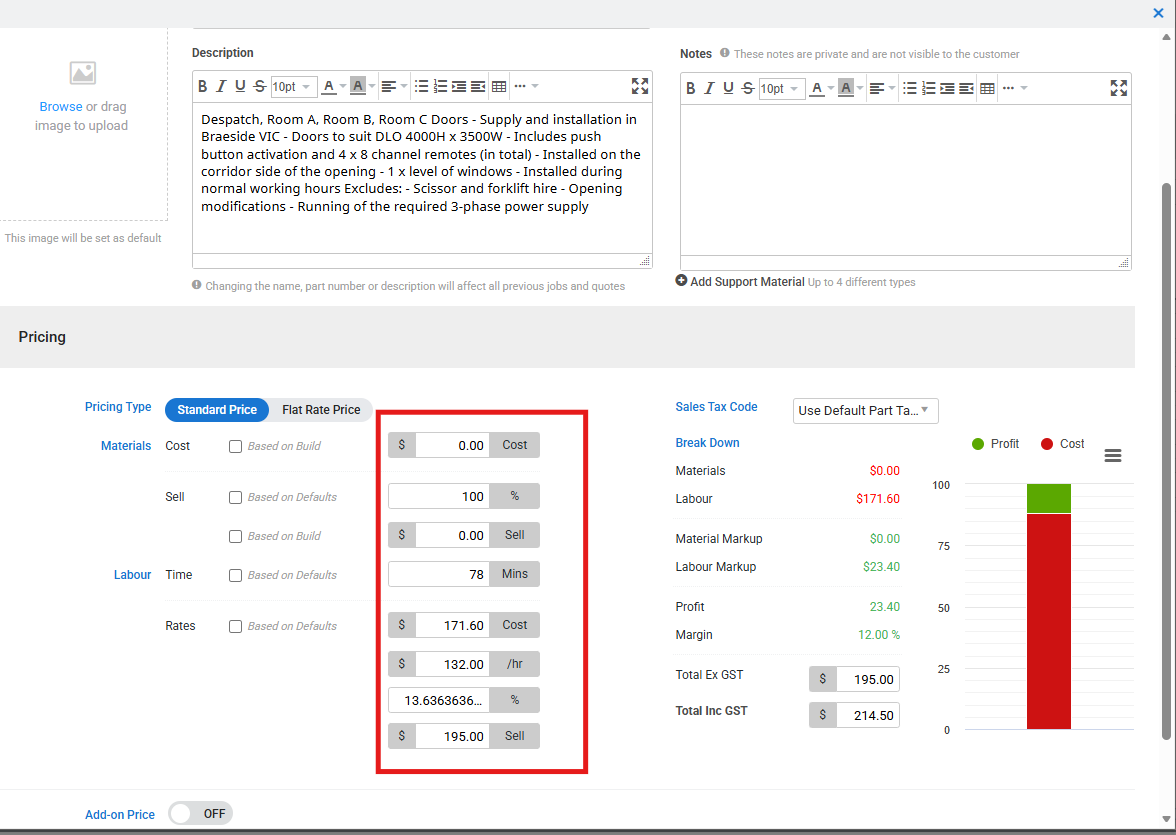Tick Based on Build under Materials Sell
This screenshot has width=1176, height=835.
click(x=236, y=536)
